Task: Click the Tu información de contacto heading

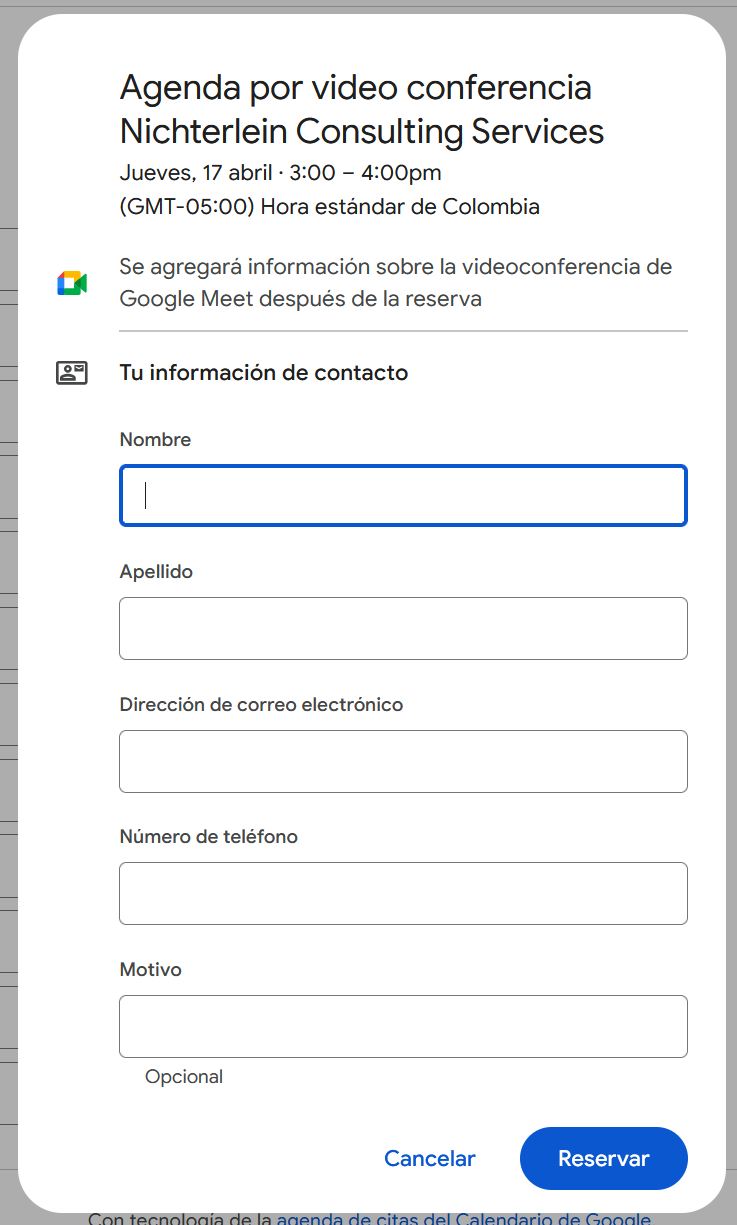Action: 264,373
